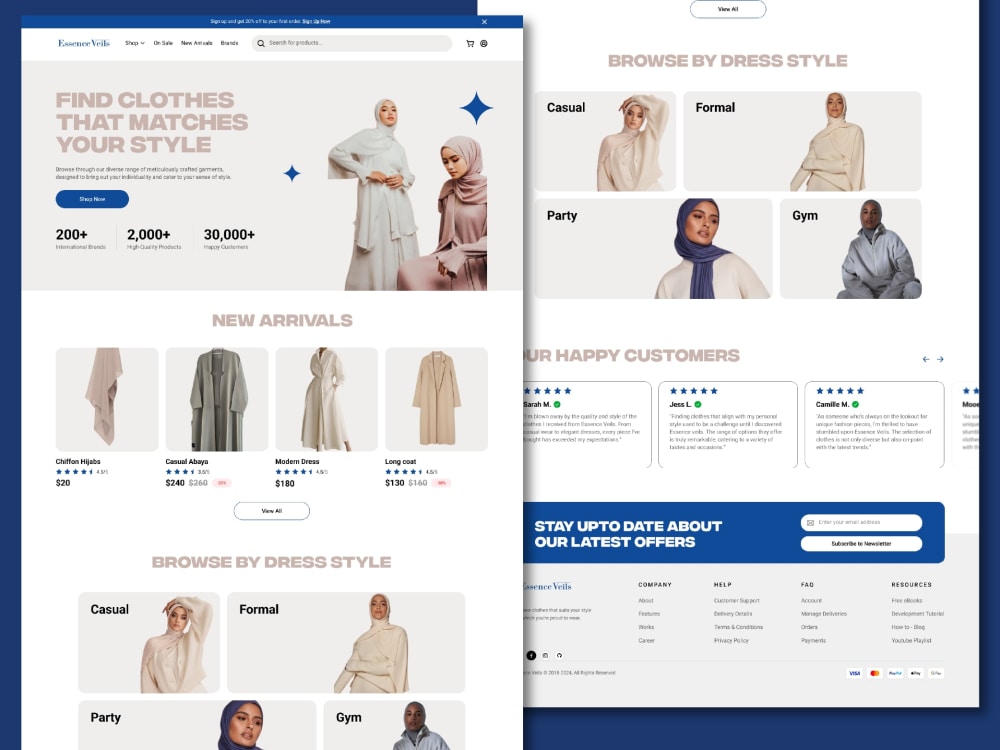Click Subscribe to Newsletter button
The width and height of the screenshot is (1000, 750).
(x=862, y=544)
